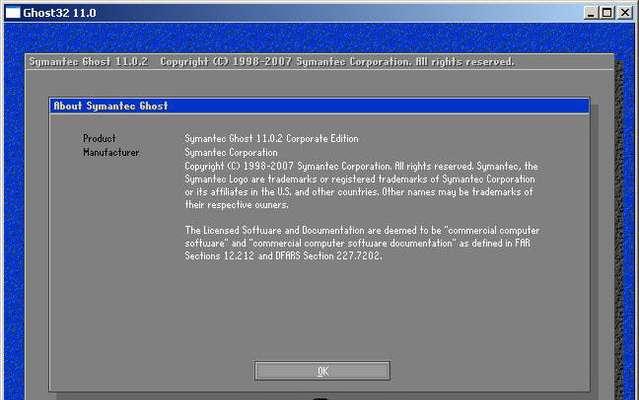Click 'Symantec Ghost 11.0.2 Corporate Edition' text
Image resolution: width=639 pixels, height=400 pixels.
271,138
